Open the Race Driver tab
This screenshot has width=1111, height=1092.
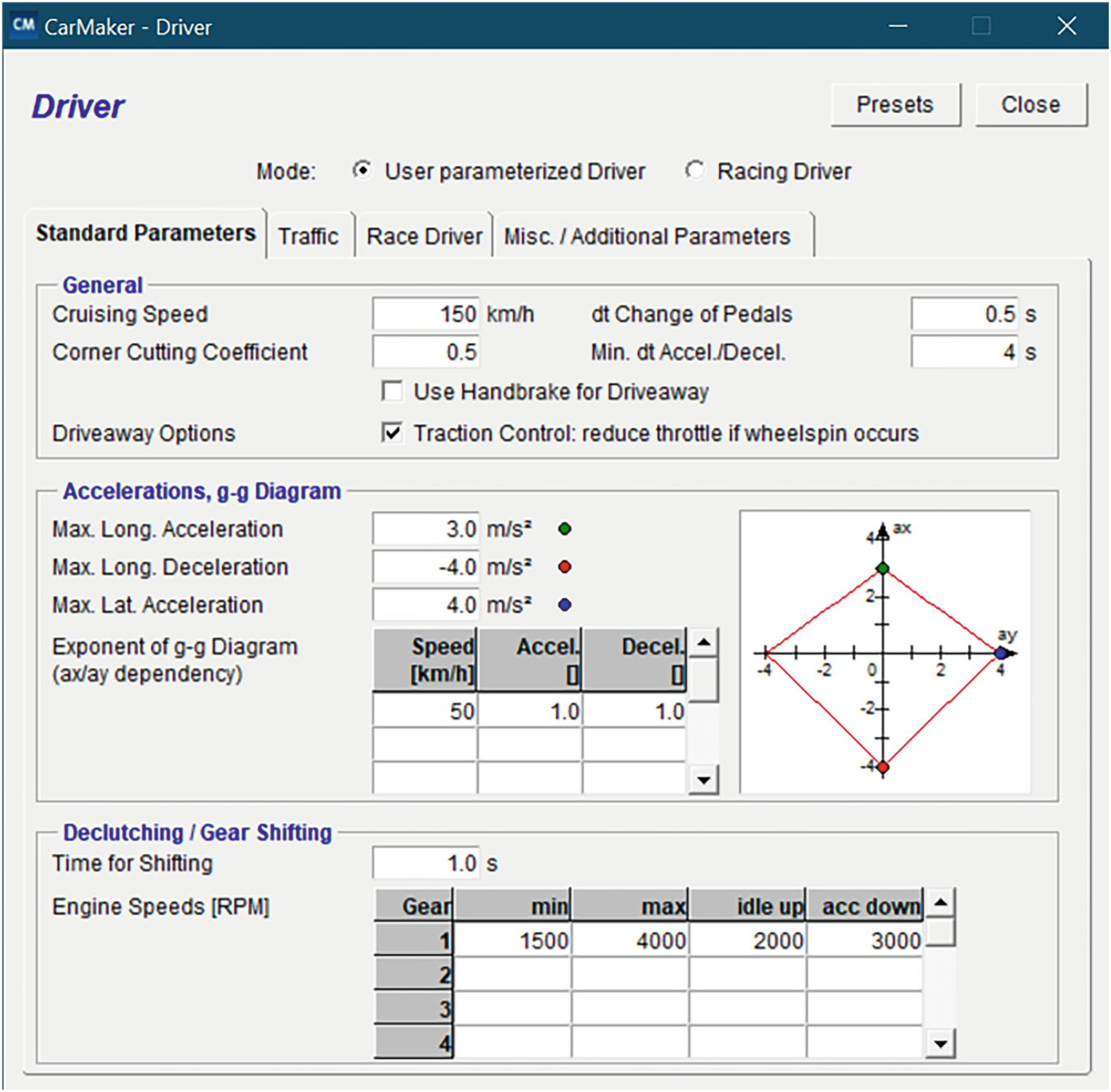[424, 235]
